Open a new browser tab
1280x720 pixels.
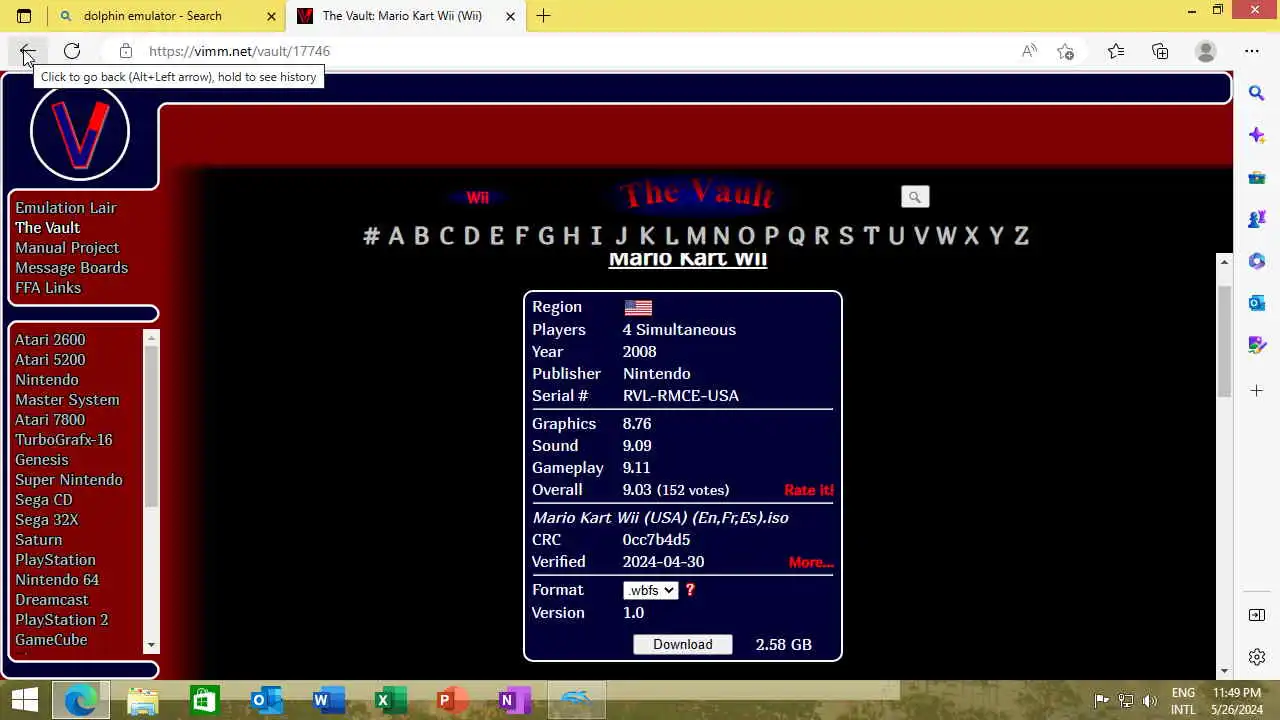pos(543,16)
